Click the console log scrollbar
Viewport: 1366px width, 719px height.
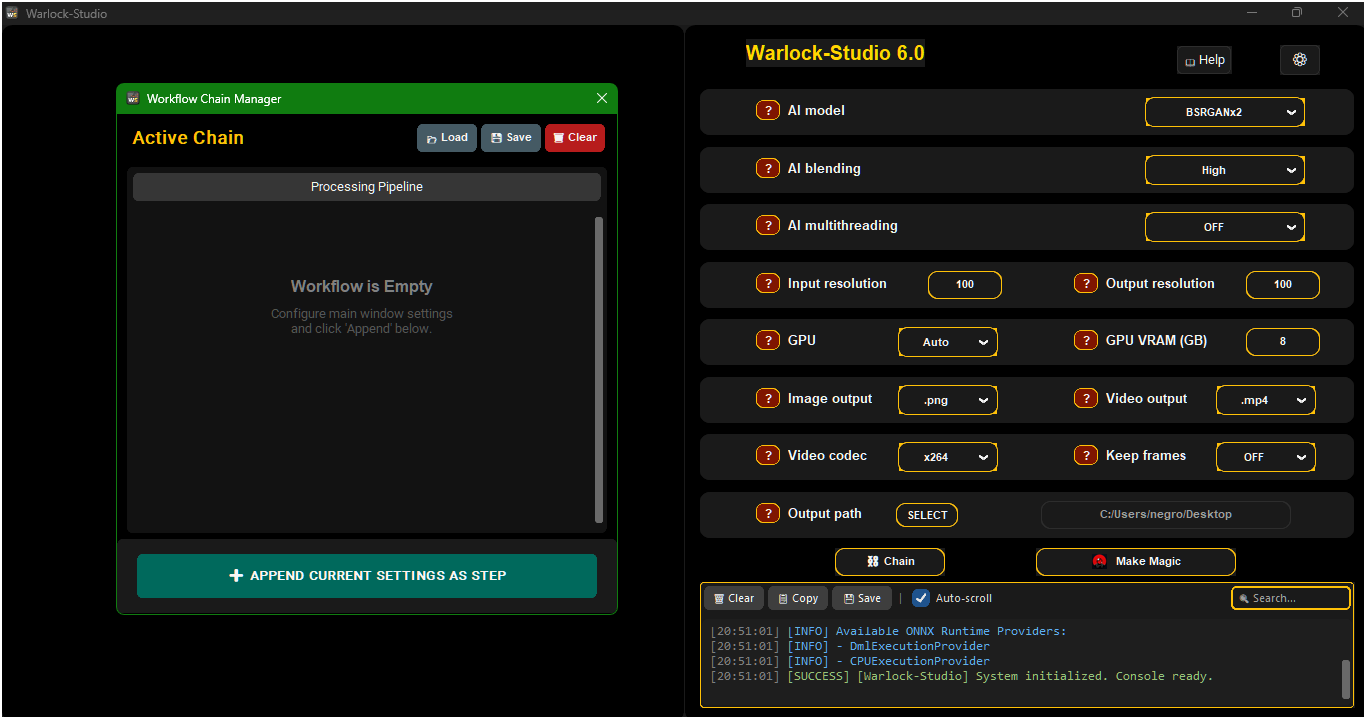[1346, 680]
